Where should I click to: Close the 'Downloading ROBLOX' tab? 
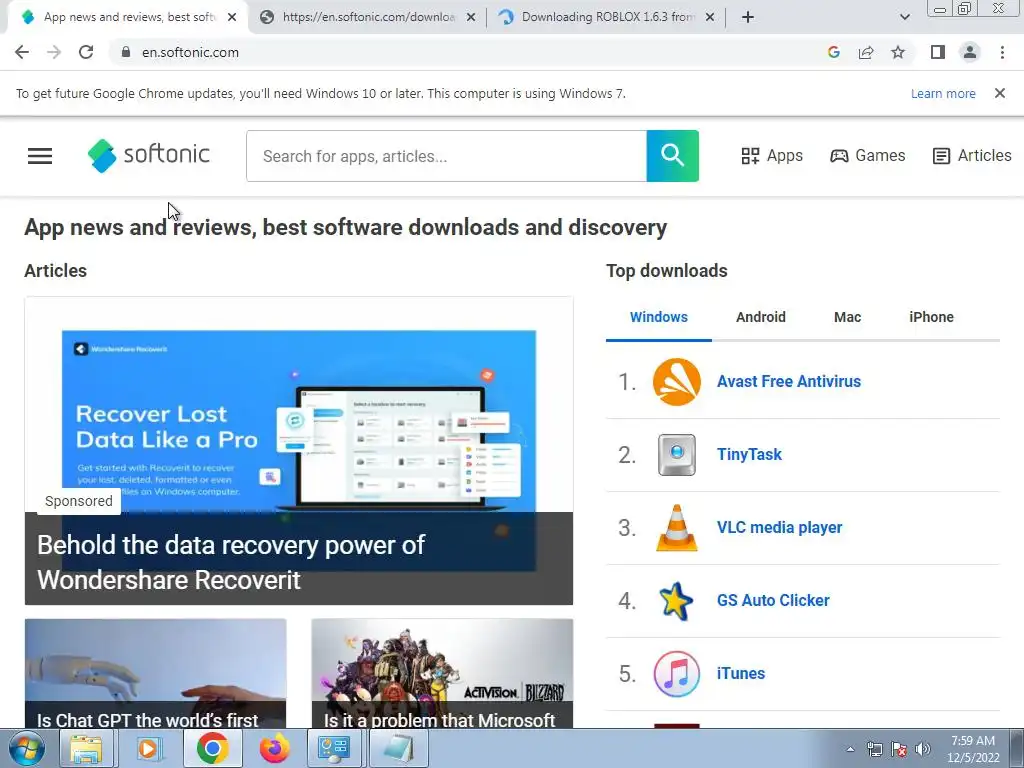(710, 18)
